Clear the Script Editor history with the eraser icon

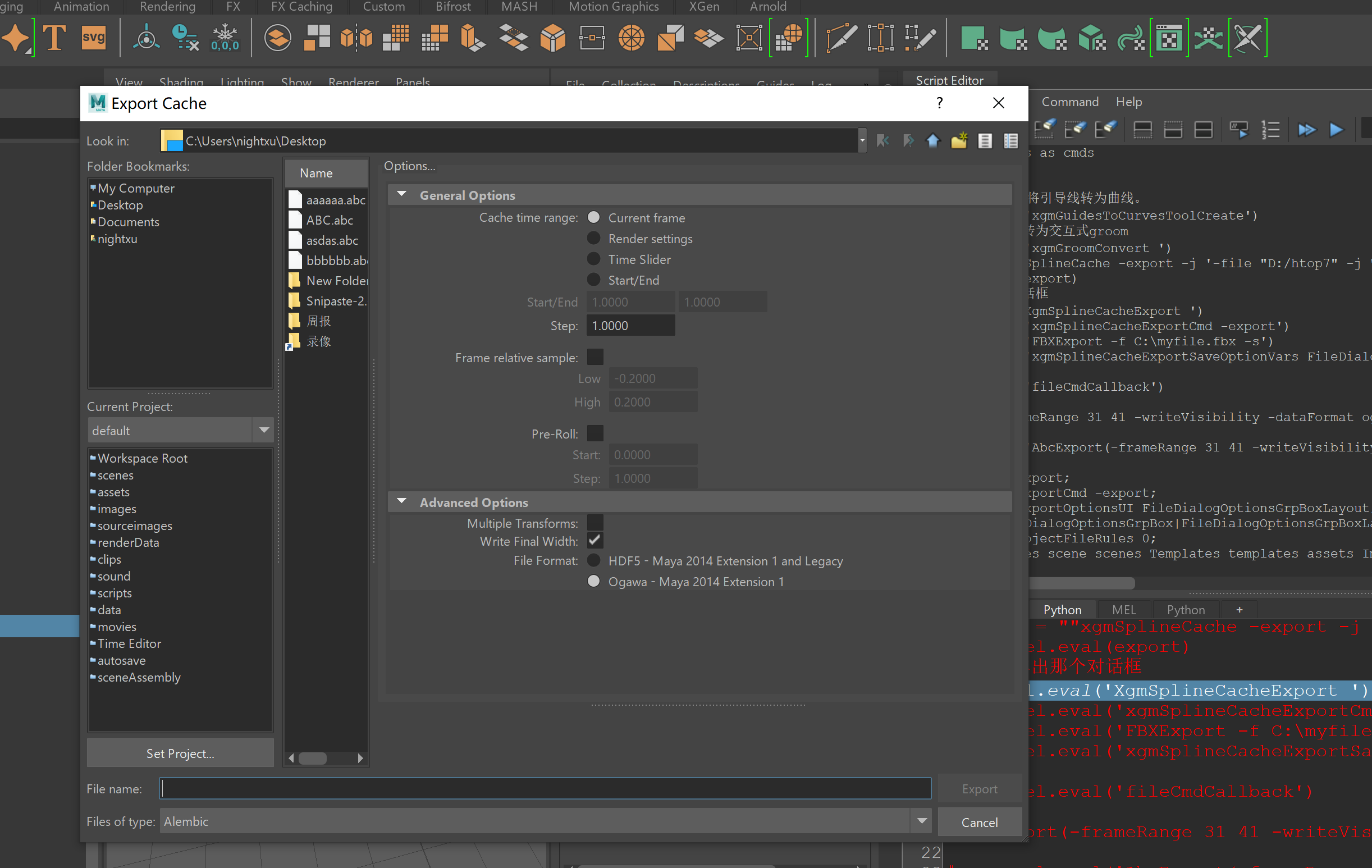[1045, 129]
